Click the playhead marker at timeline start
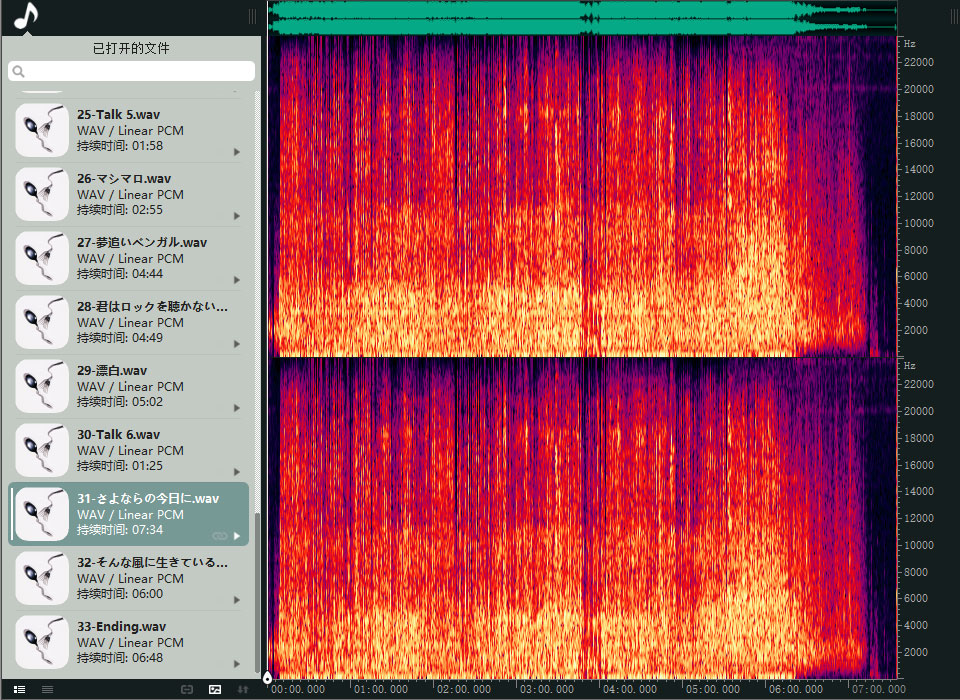This screenshot has width=960, height=700. point(268,679)
